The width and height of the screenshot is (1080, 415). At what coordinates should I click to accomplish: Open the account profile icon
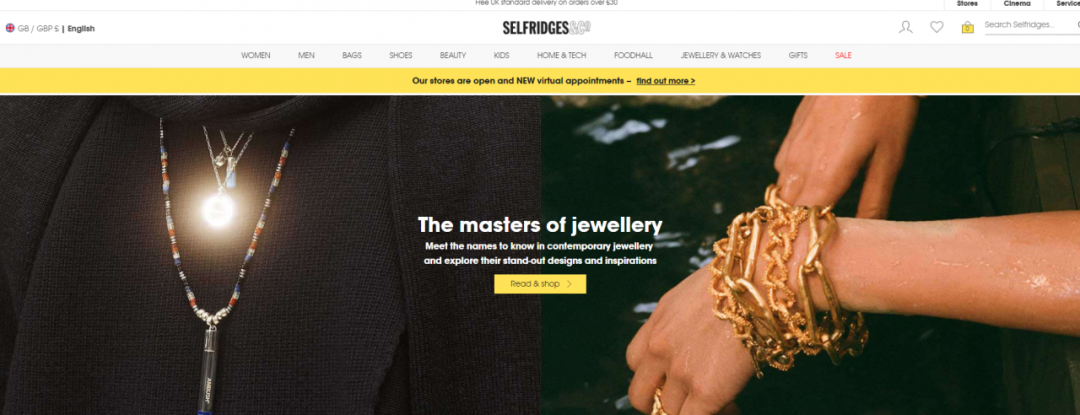[906, 28]
